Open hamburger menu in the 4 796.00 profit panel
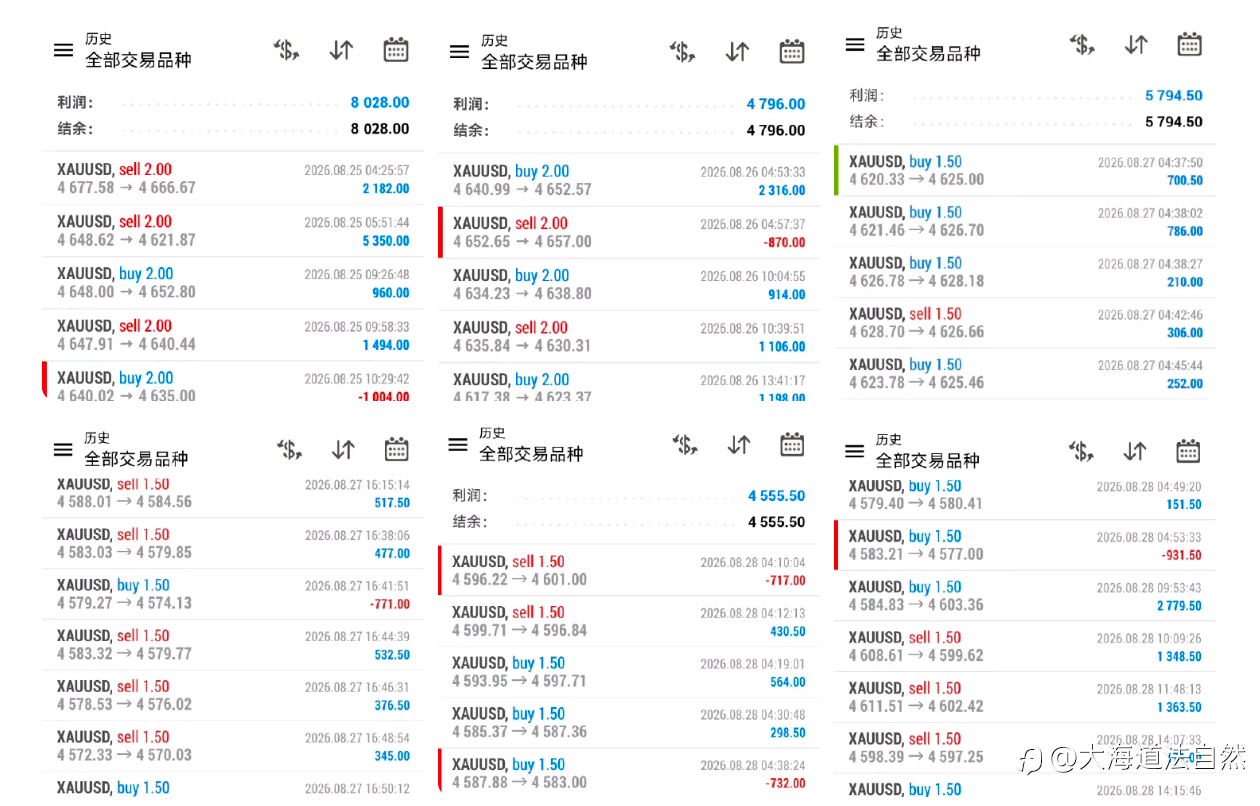 point(459,52)
